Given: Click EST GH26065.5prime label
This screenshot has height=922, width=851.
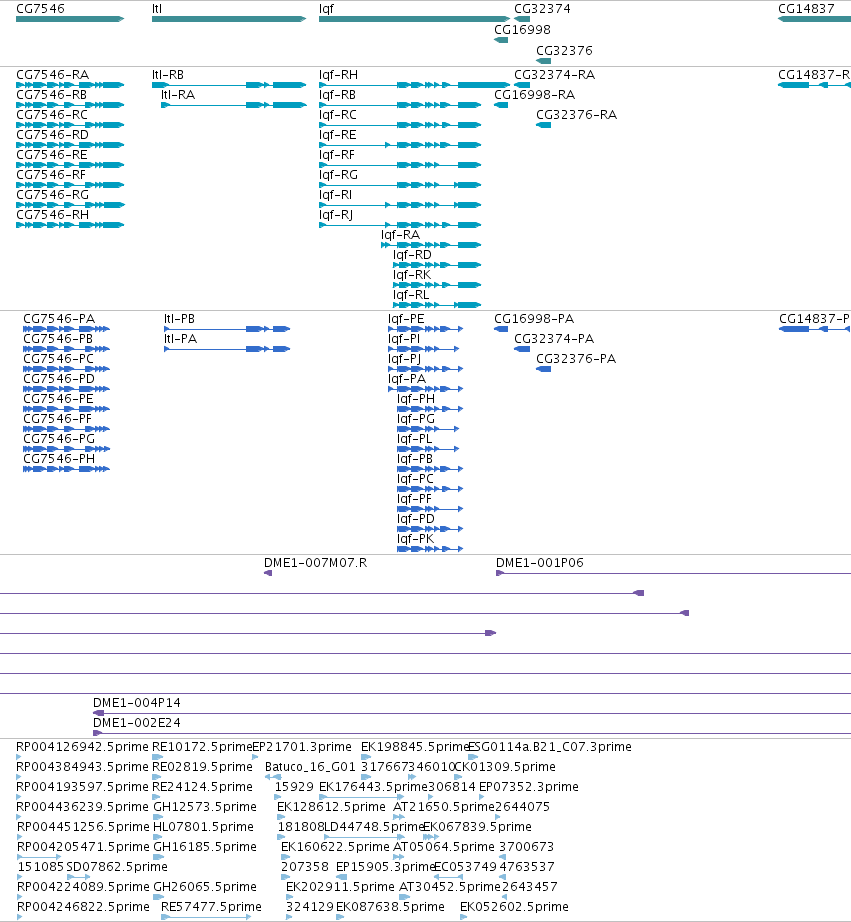Looking at the screenshot, I should pyautogui.click(x=205, y=887).
